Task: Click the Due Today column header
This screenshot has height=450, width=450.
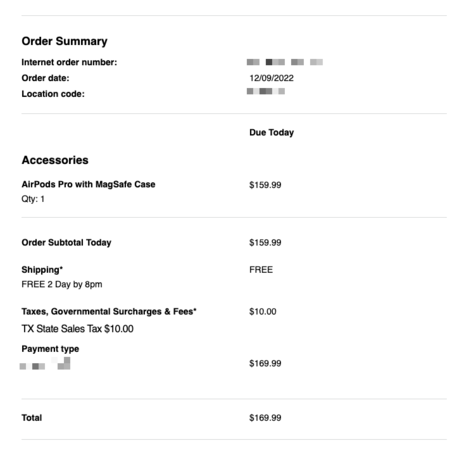Action: click(271, 132)
